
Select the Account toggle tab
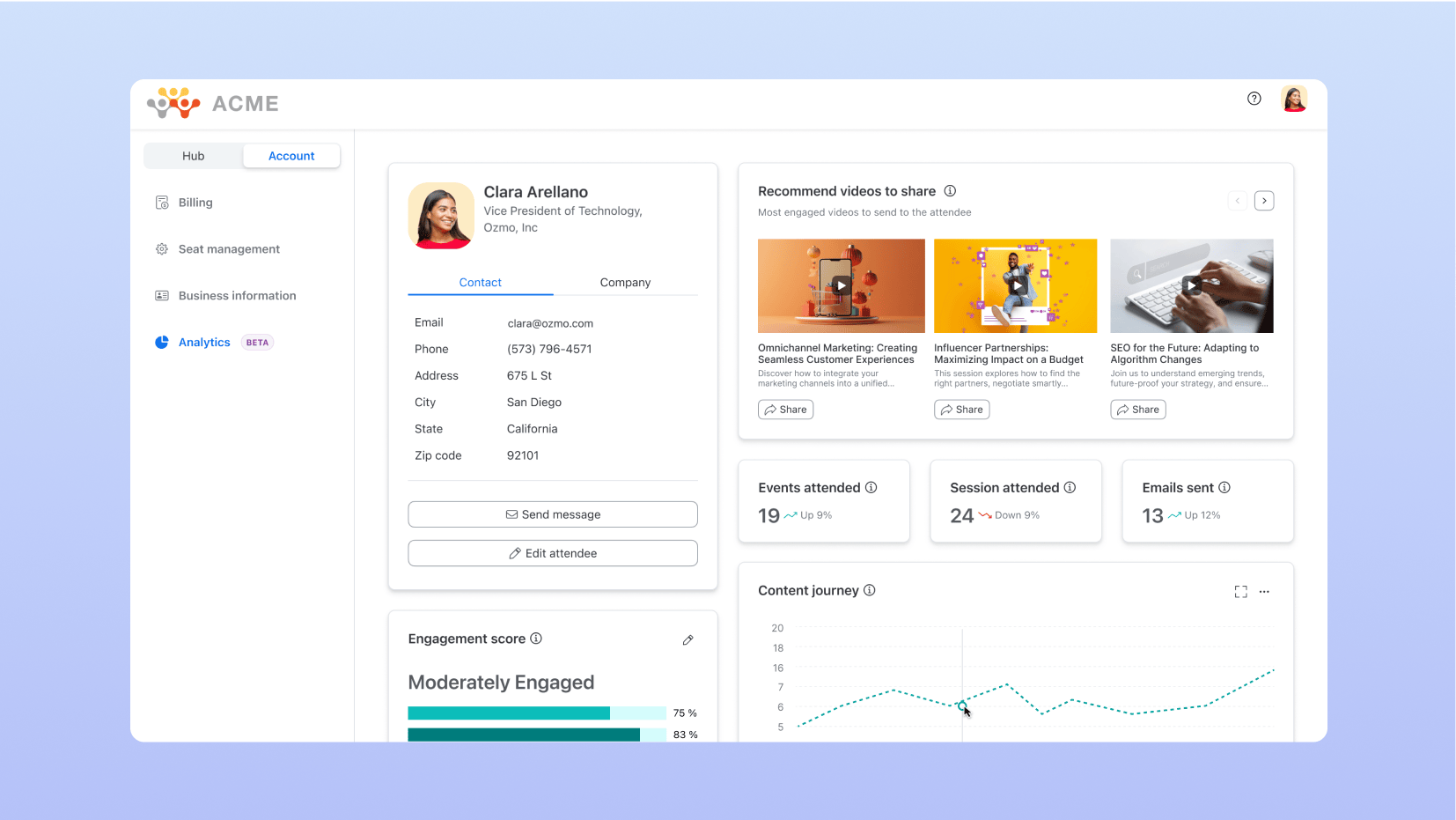[x=291, y=156]
